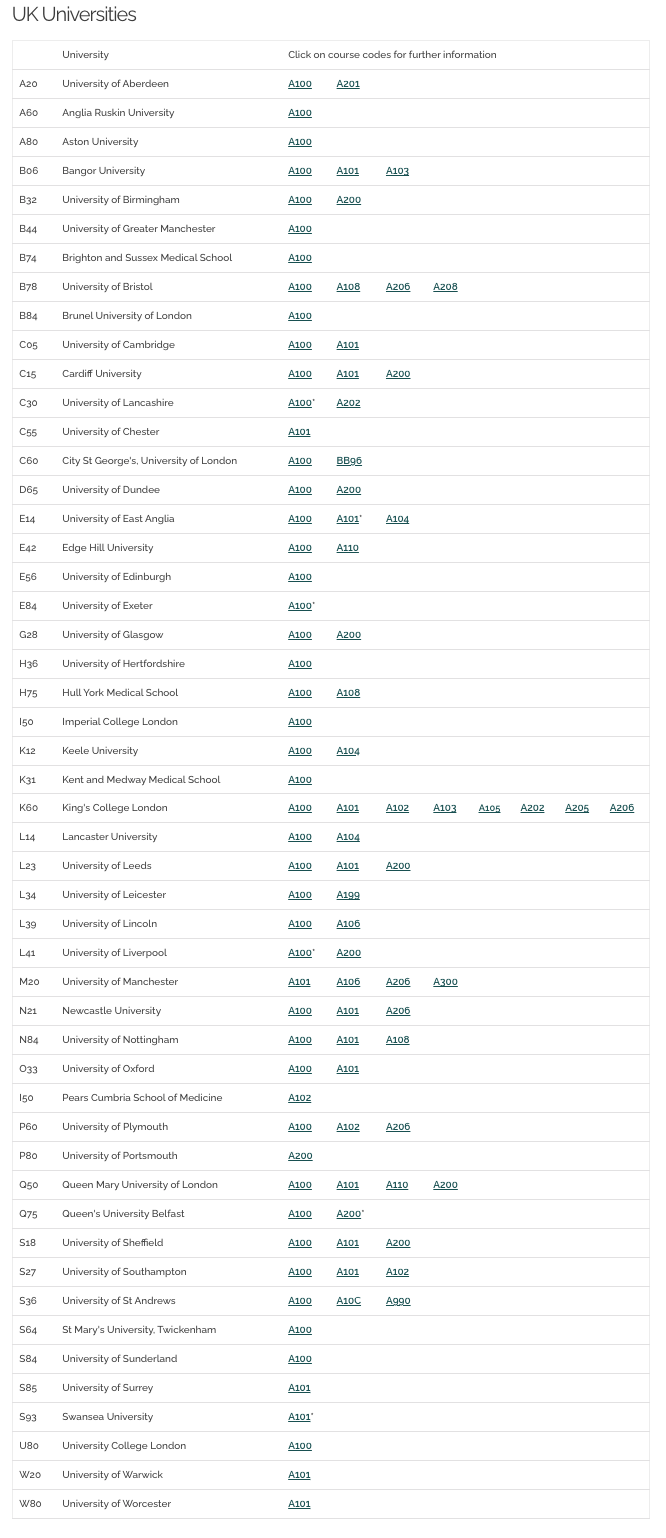666x1538 pixels.
Task: Select the A10C code for University of St Andrews
Action: (348, 1301)
